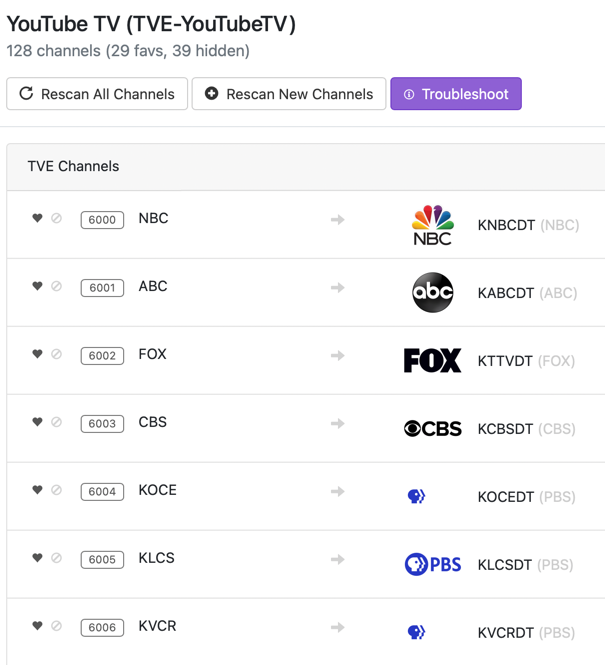
Task: Open the Troubleshoot option
Action: (456, 94)
